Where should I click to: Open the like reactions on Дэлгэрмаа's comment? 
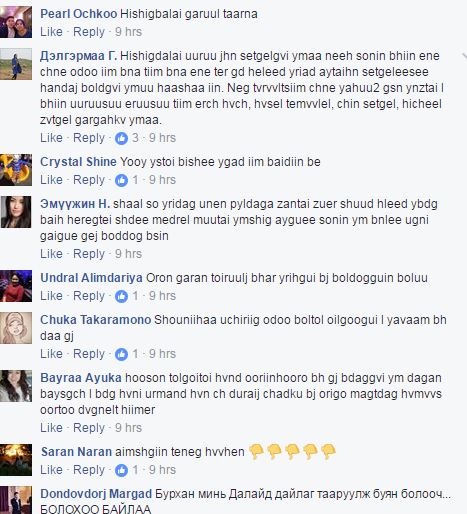pyautogui.click(x=127, y=138)
